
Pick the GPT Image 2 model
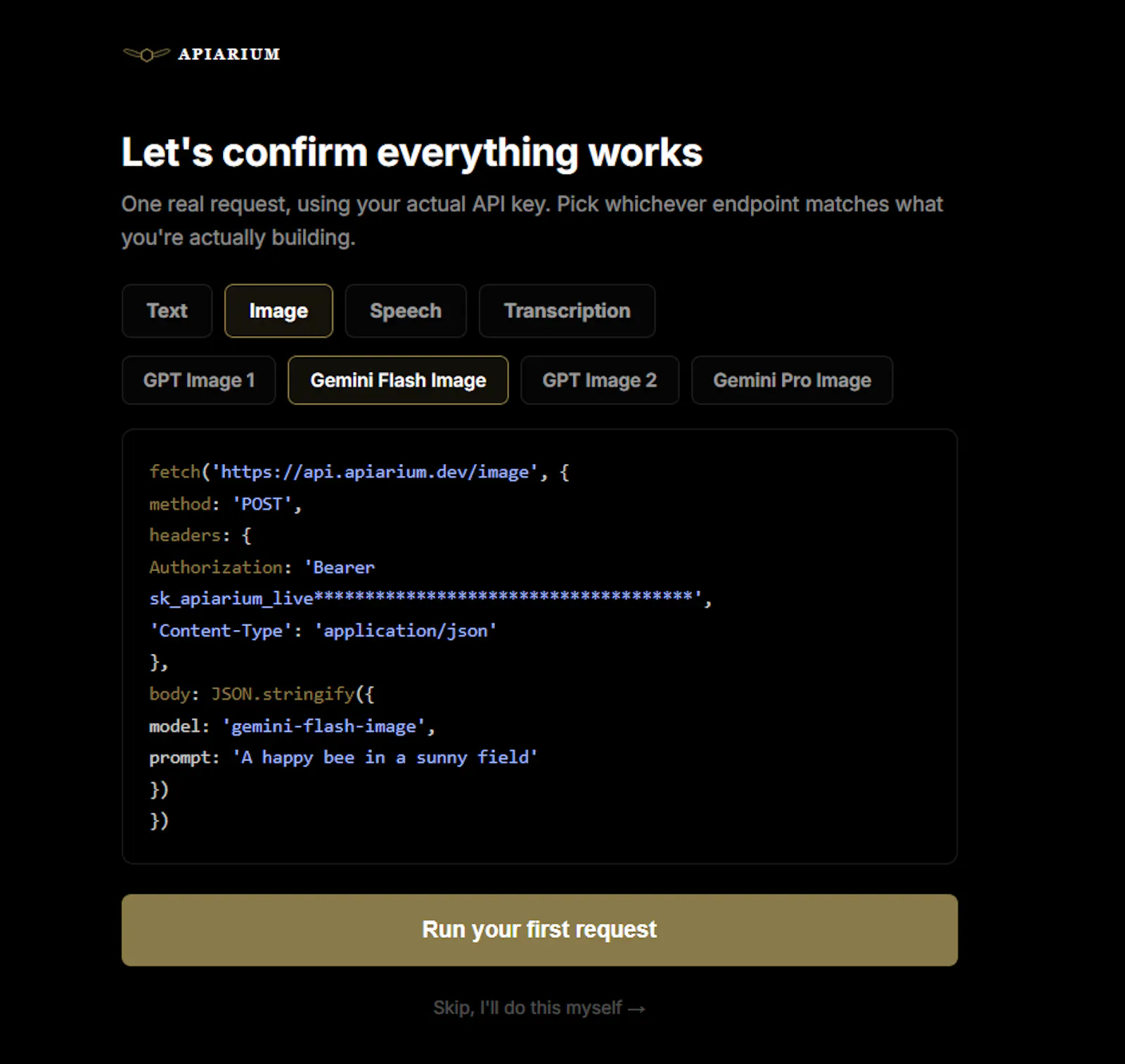tap(600, 380)
